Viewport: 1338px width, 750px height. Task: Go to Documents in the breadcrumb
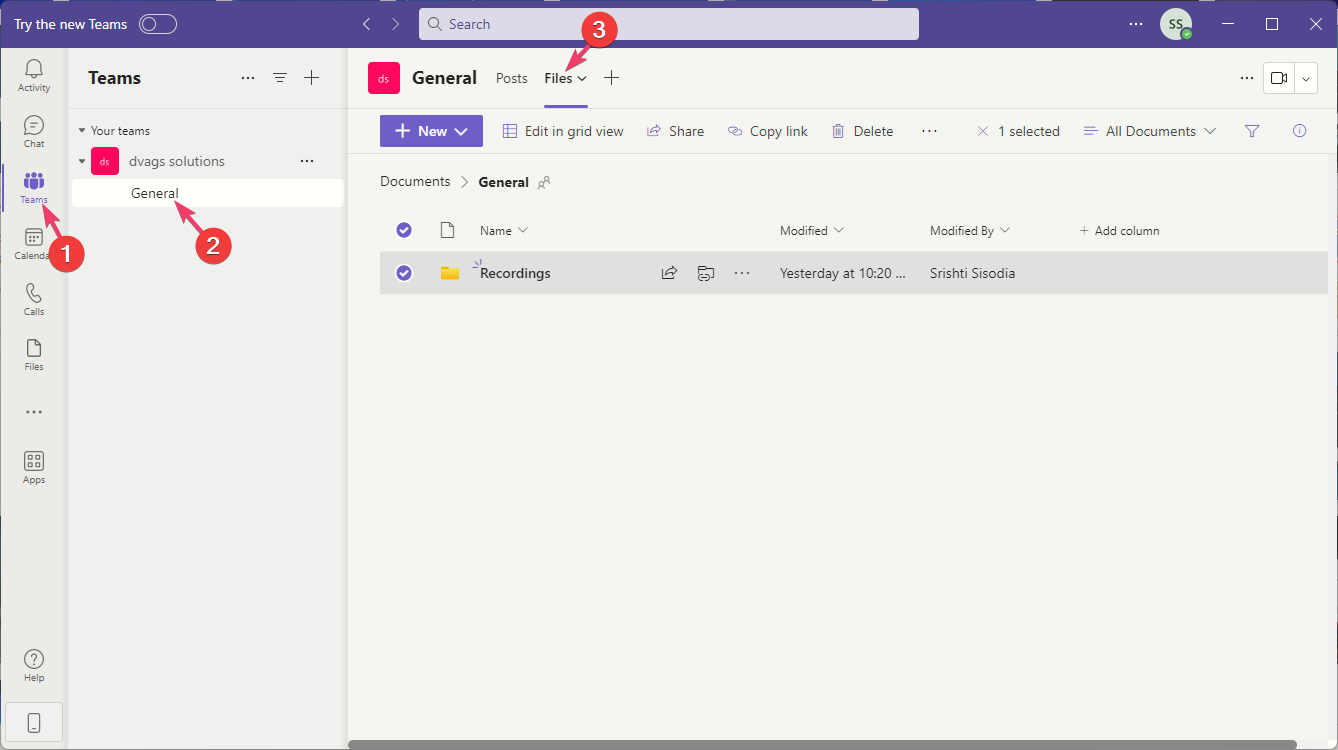tap(415, 182)
